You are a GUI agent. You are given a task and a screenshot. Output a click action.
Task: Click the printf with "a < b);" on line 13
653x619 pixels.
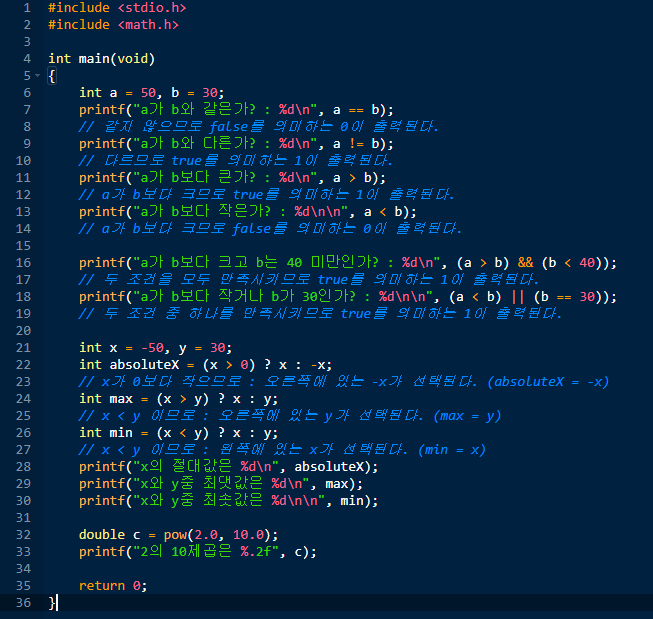(x=248, y=212)
